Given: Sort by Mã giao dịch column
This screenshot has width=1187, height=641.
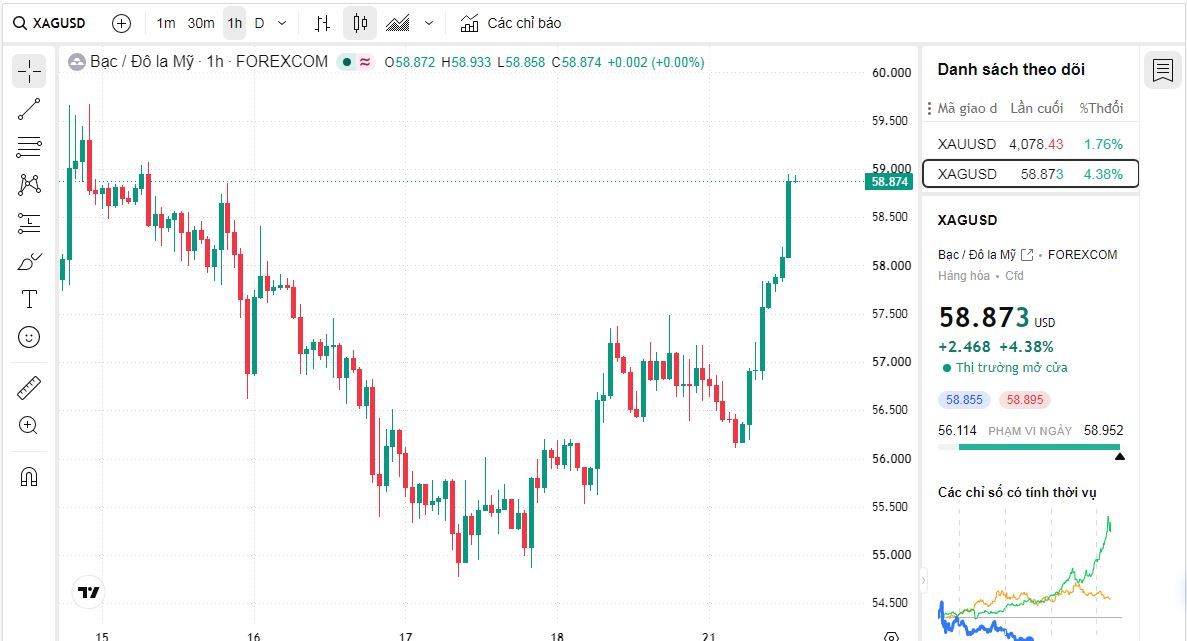Looking at the screenshot, I should 967,108.
